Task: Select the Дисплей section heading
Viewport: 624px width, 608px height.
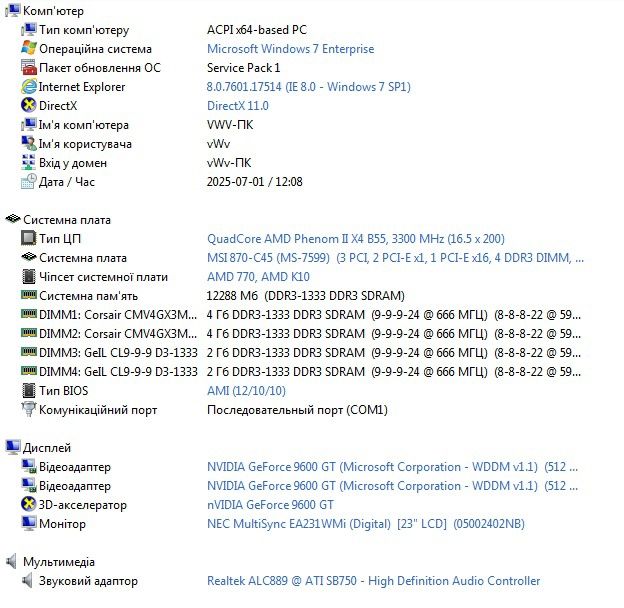Action: pos(47,448)
